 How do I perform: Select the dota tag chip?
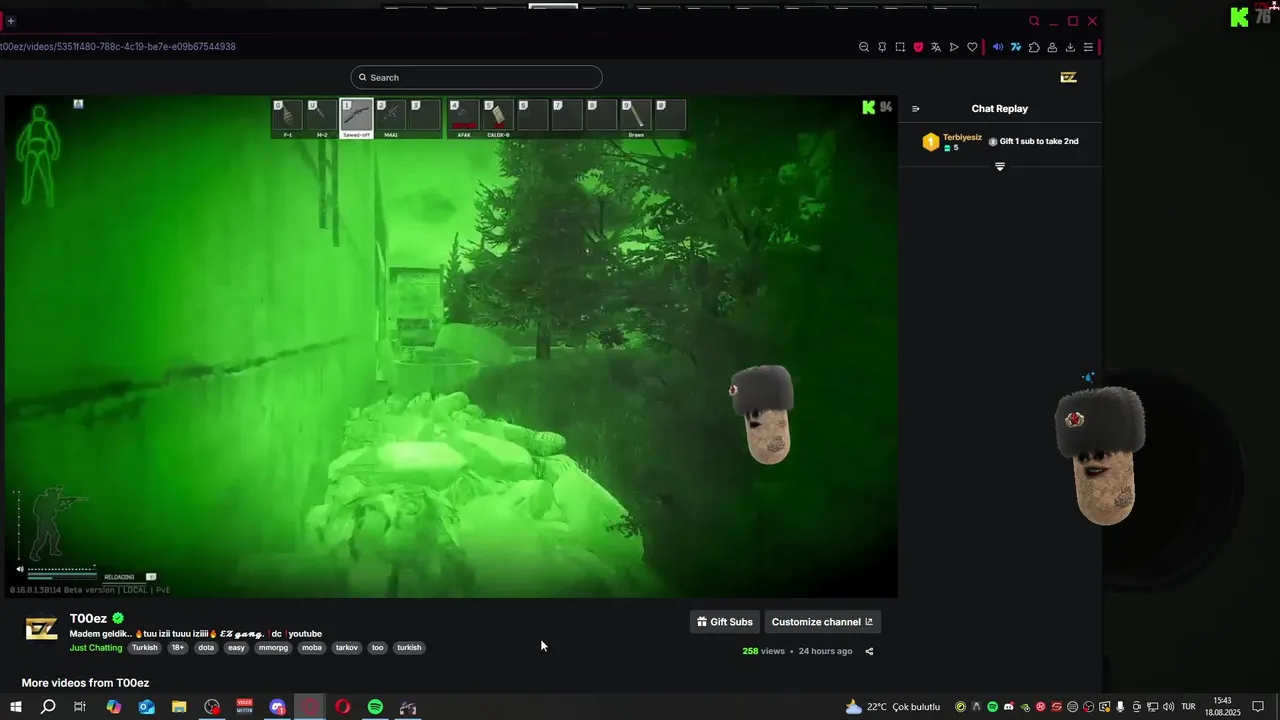point(206,648)
